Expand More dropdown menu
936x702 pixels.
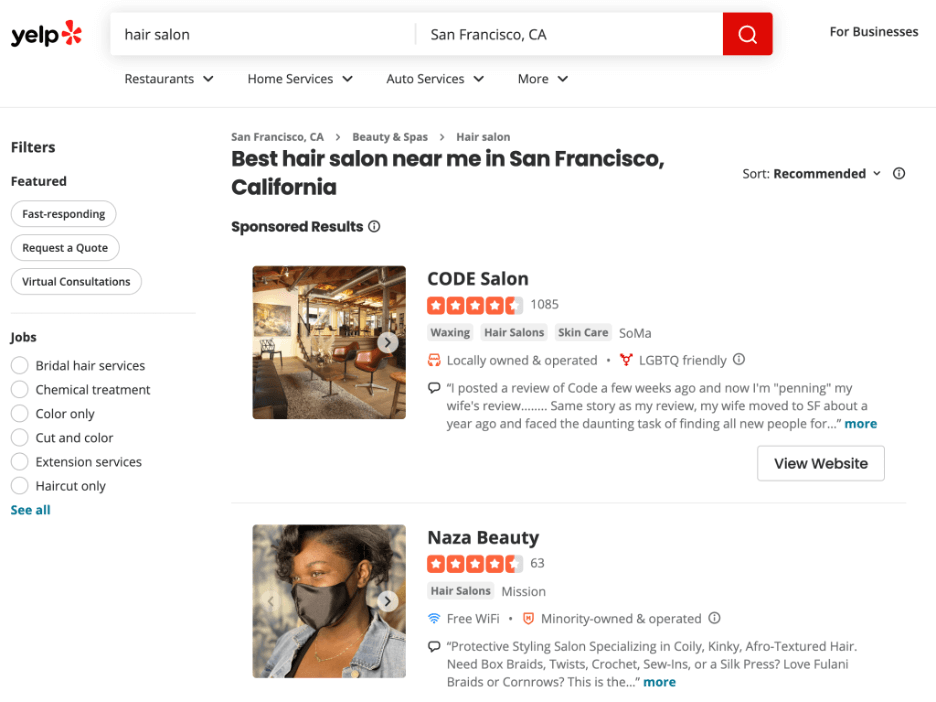tap(543, 79)
